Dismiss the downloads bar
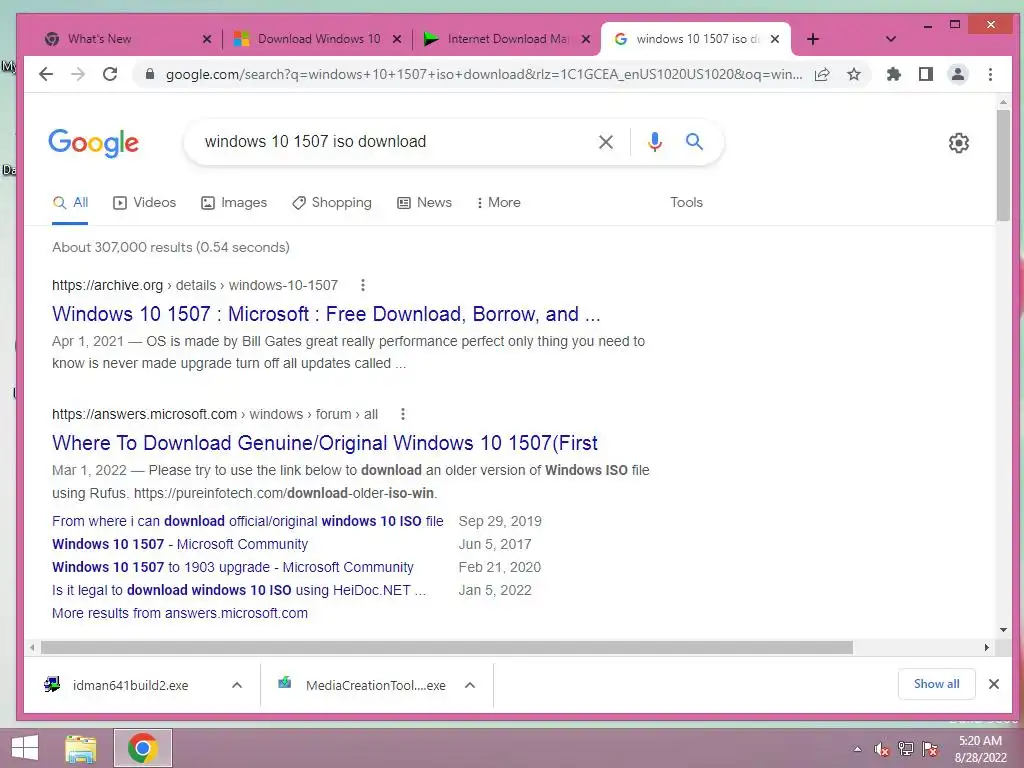Image resolution: width=1024 pixels, height=768 pixels. [x=993, y=684]
